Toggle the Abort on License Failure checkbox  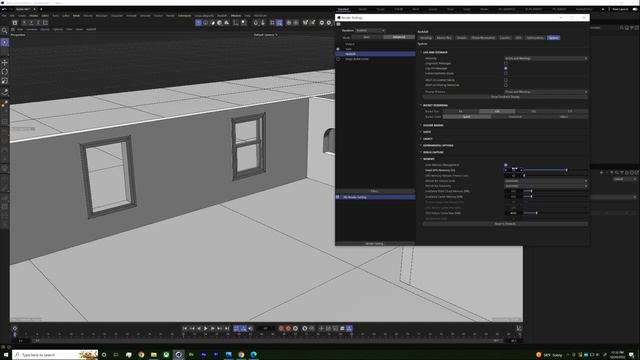click(506, 80)
